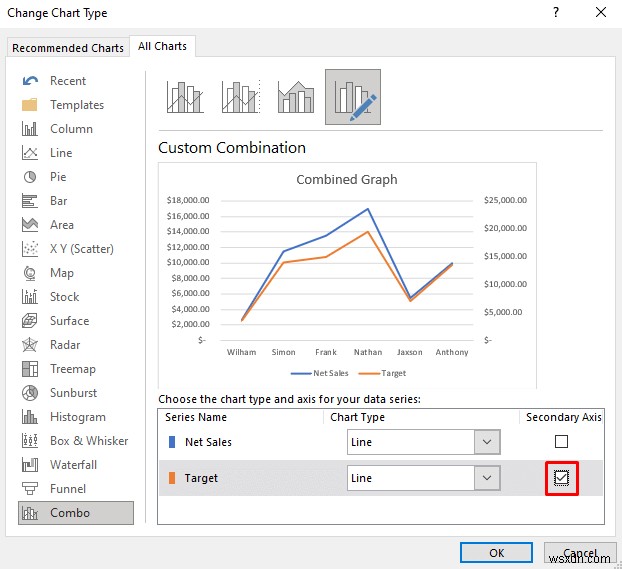
Task: Select Clustered Column - Line on Secondary Axis subtype
Action: tap(241, 97)
